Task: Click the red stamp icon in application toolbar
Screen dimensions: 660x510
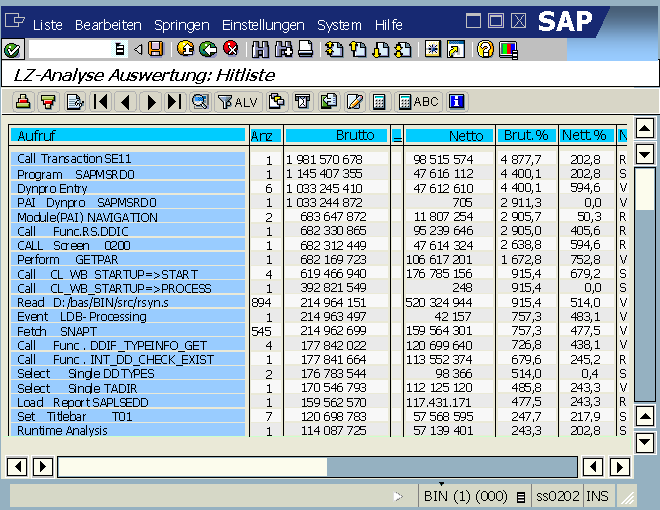Action: pos(23,102)
